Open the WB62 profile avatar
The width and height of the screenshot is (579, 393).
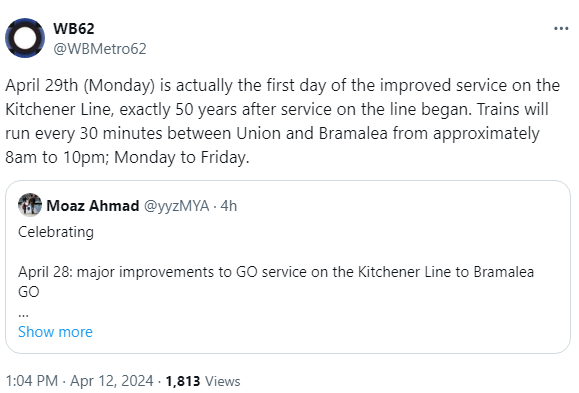coord(25,38)
